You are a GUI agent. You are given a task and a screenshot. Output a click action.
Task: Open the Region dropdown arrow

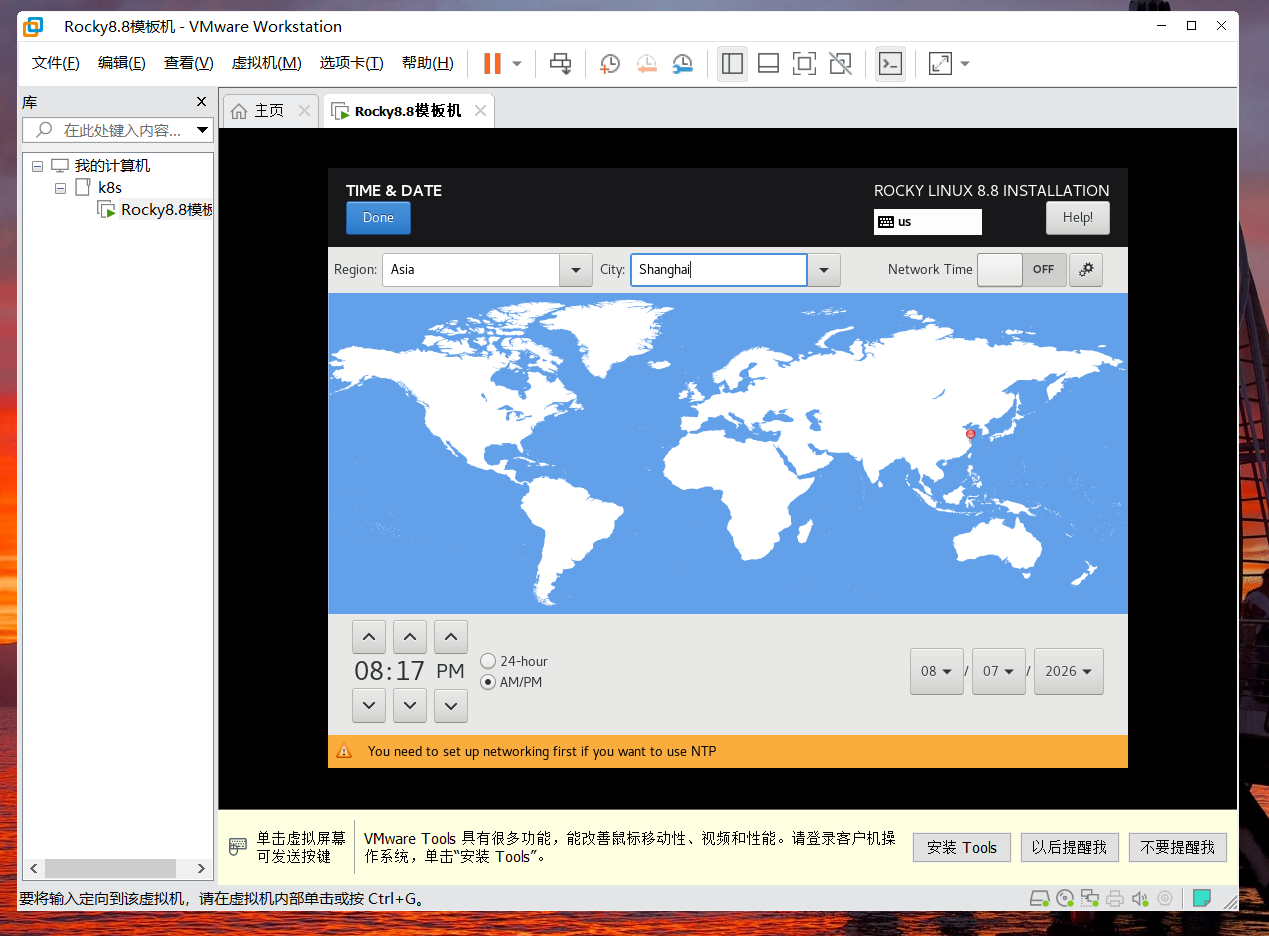576,270
